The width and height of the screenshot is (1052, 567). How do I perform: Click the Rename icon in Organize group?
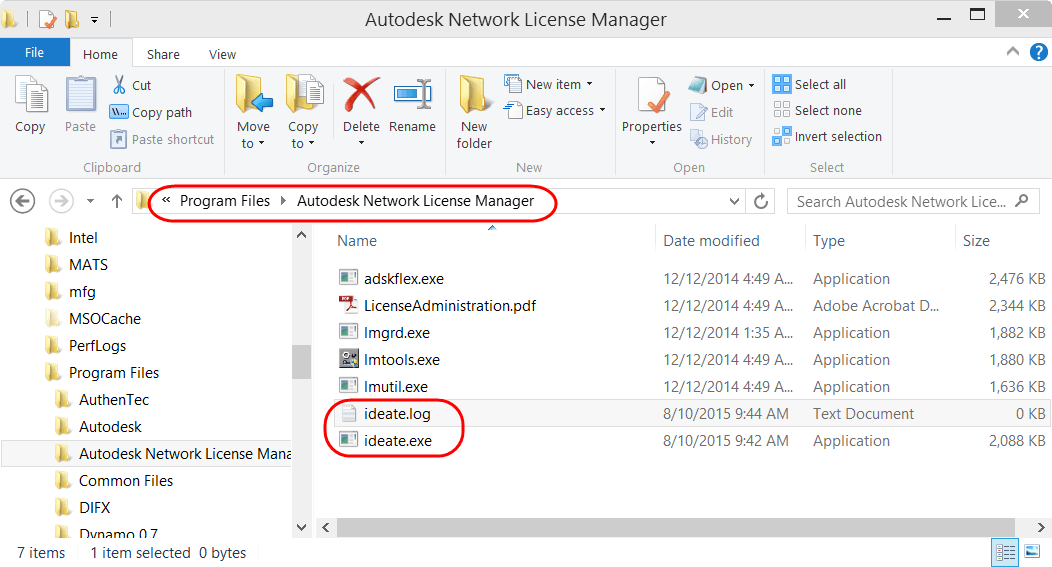click(x=412, y=94)
